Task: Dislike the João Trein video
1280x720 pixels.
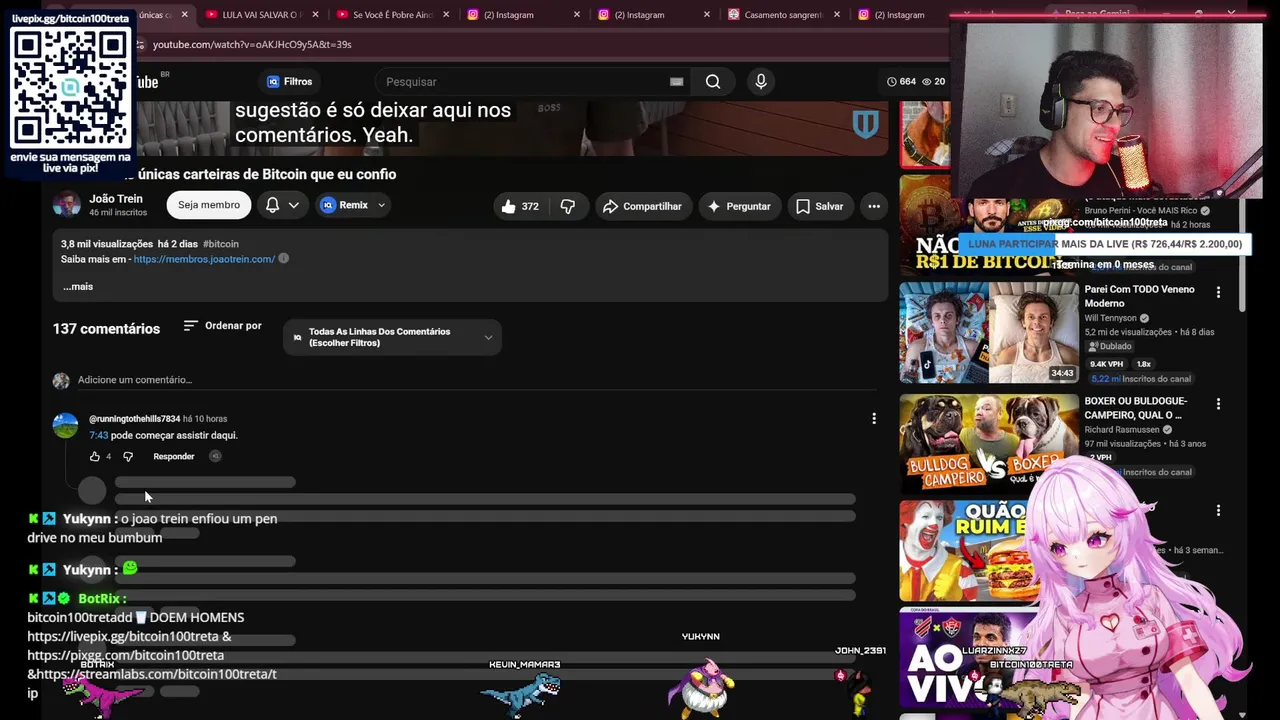Action: pos(567,206)
